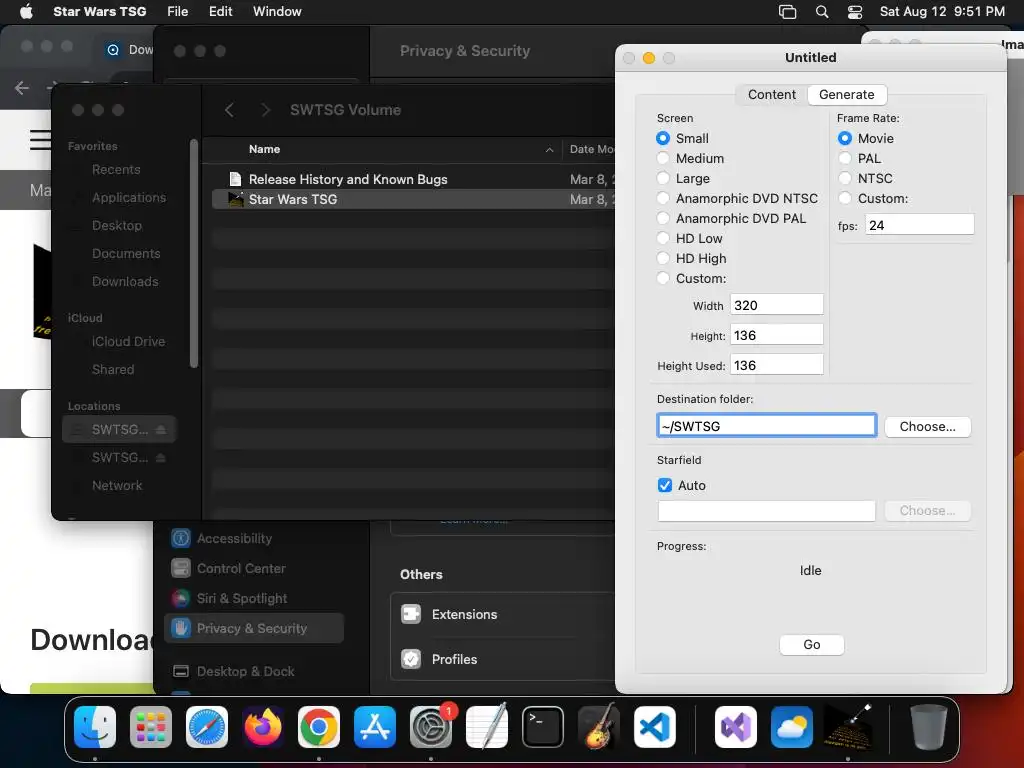Open Visual Studio Code from the Dock
Image resolution: width=1024 pixels, height=768 pixels.
[x=654, y=727]
